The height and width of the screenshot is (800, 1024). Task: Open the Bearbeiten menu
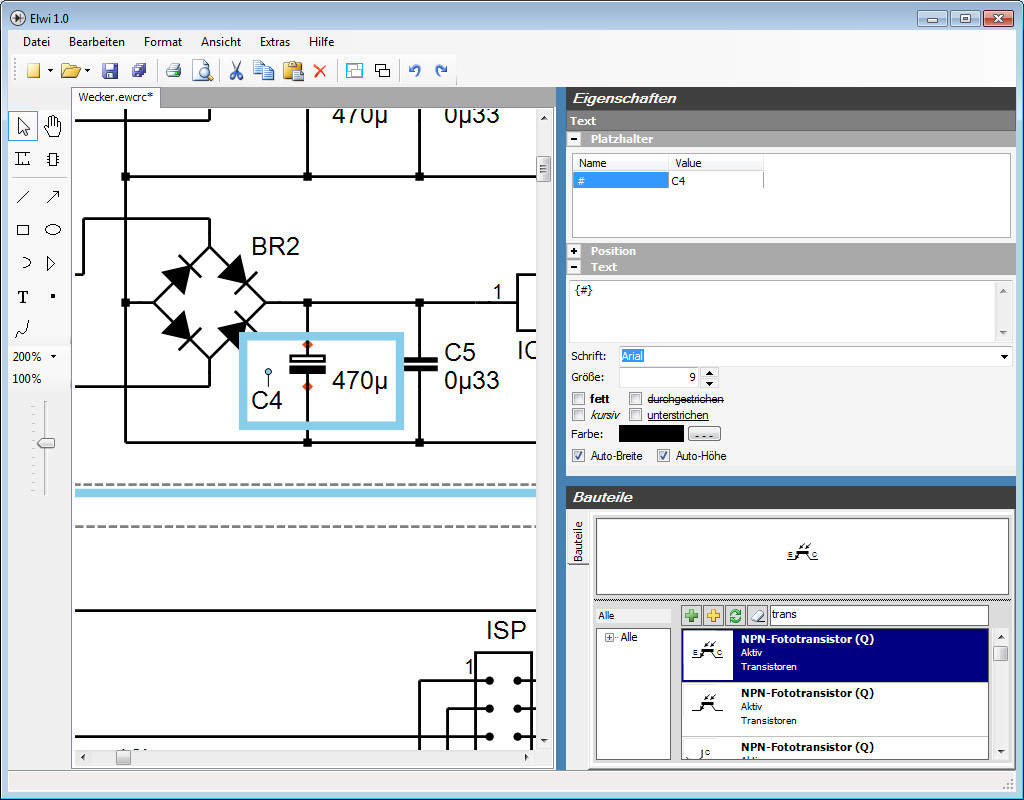97,42
